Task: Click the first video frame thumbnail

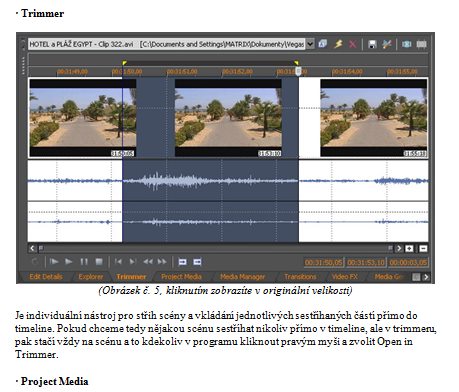Action: (x=83, y=118)
